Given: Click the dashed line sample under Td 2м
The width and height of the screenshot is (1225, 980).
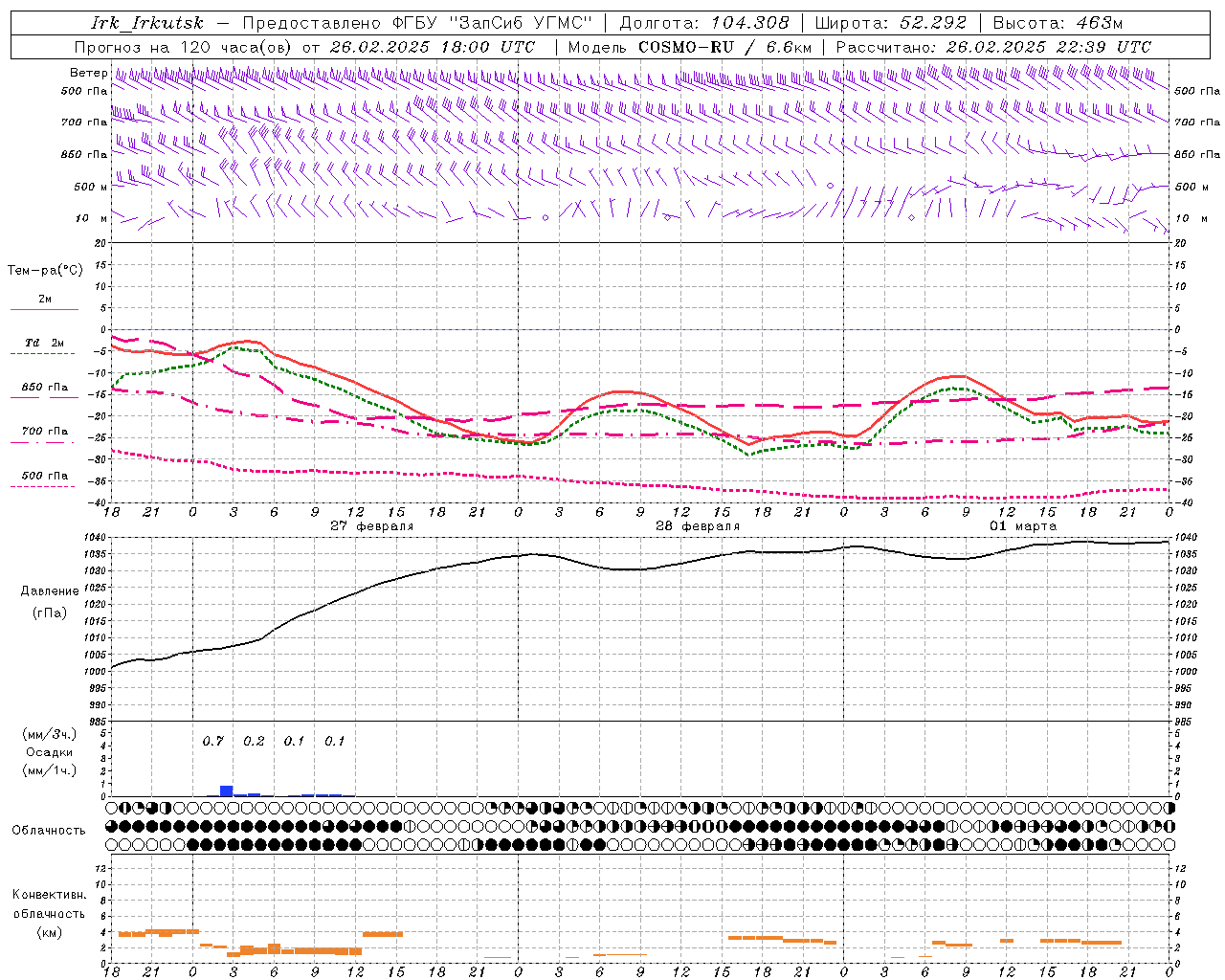Looking at the screenshot, I should click(44, 354).
